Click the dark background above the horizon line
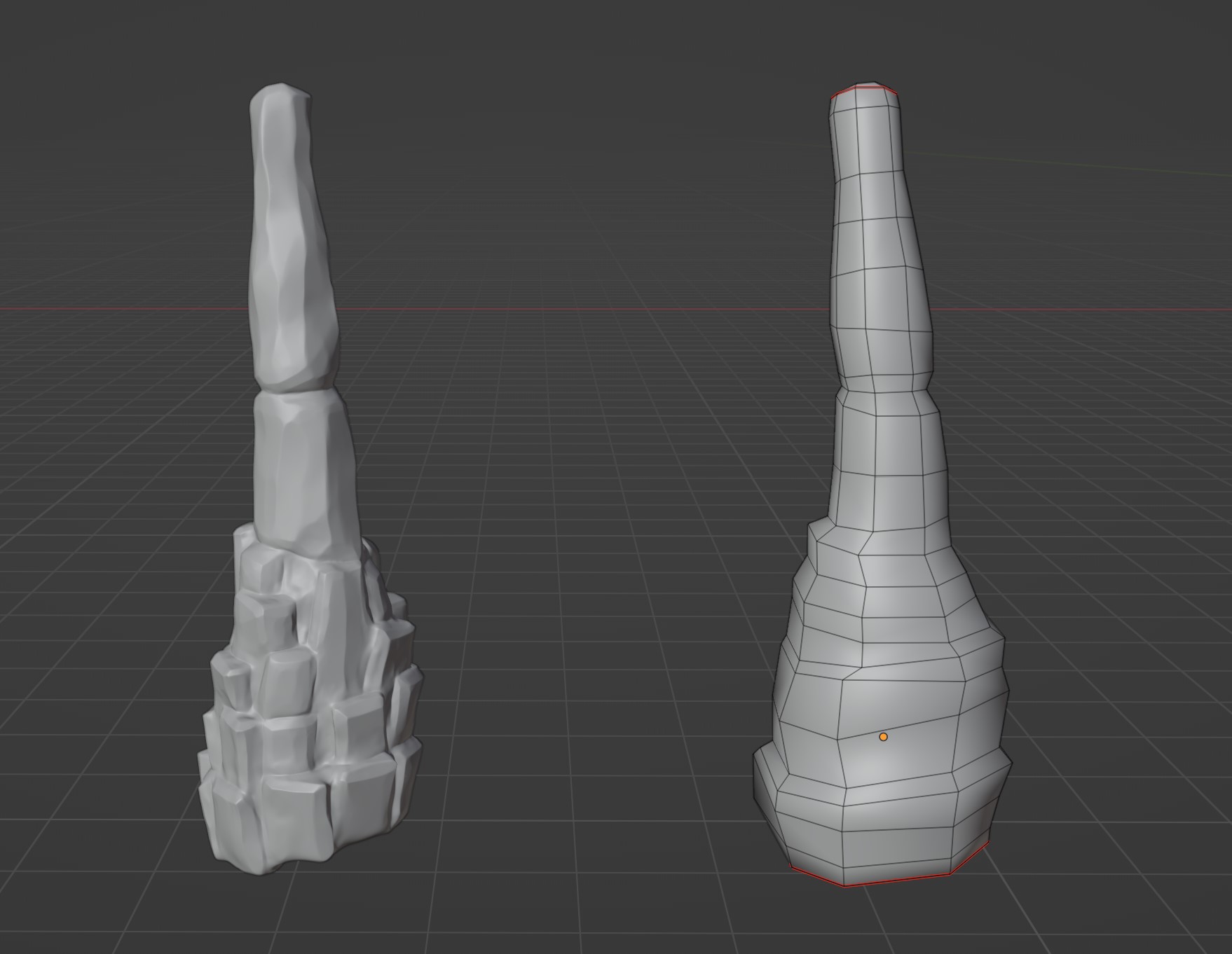The image size is (1232, 954). click(561, 105)
